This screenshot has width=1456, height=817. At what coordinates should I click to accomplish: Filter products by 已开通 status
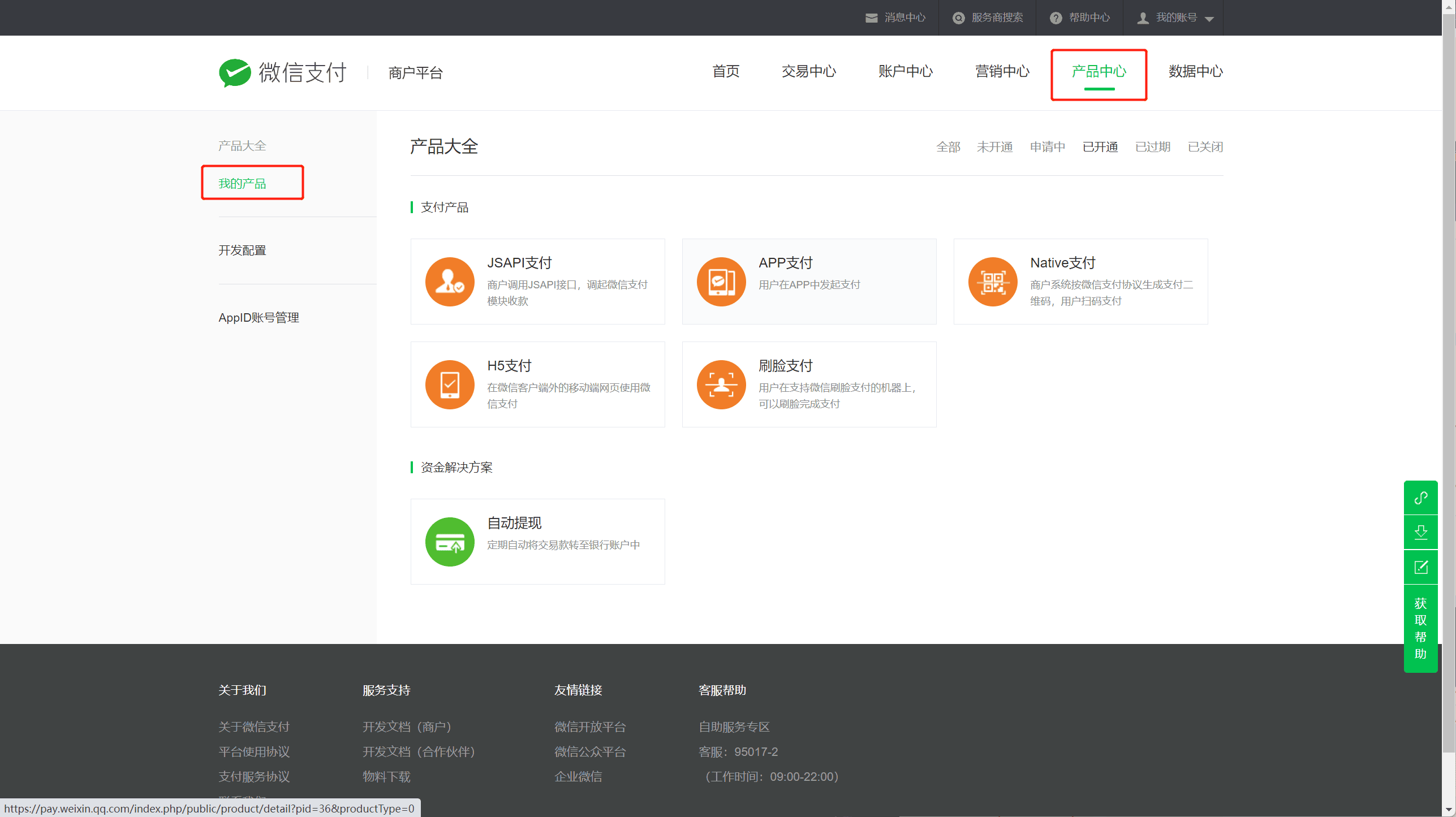(1100, 147)
